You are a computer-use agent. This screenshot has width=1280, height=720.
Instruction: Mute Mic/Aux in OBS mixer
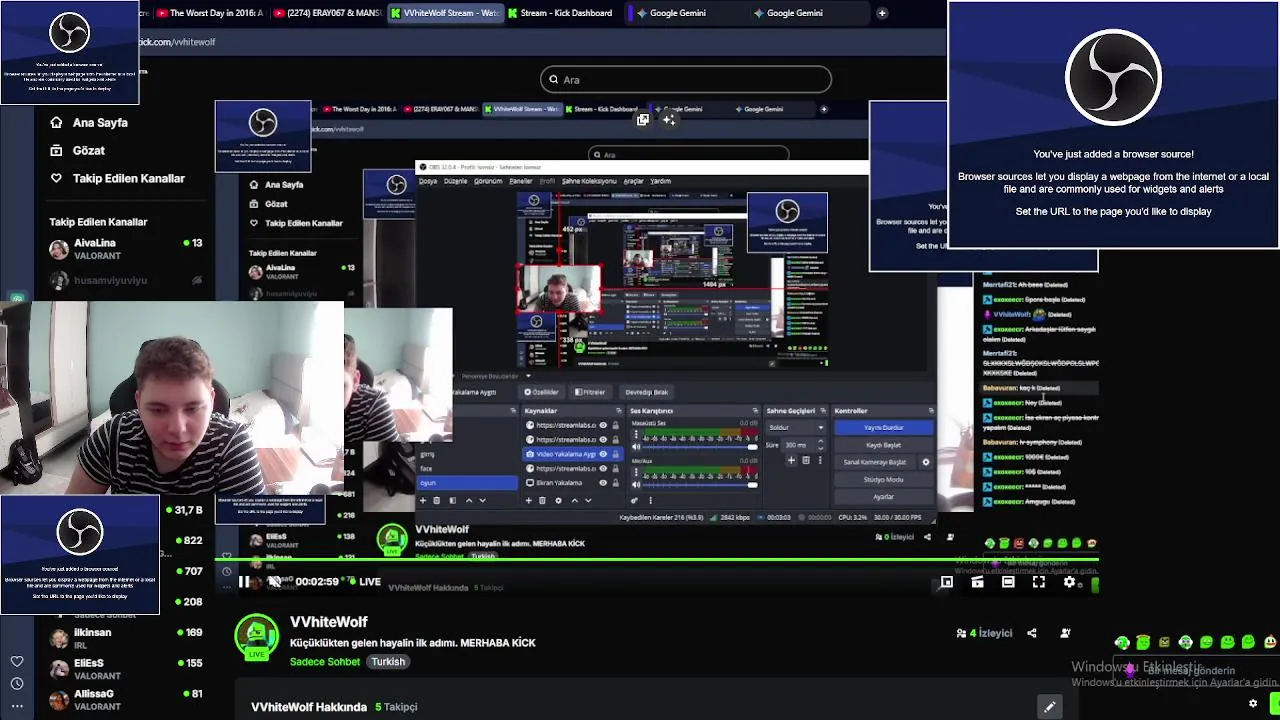tap(636, 486)
